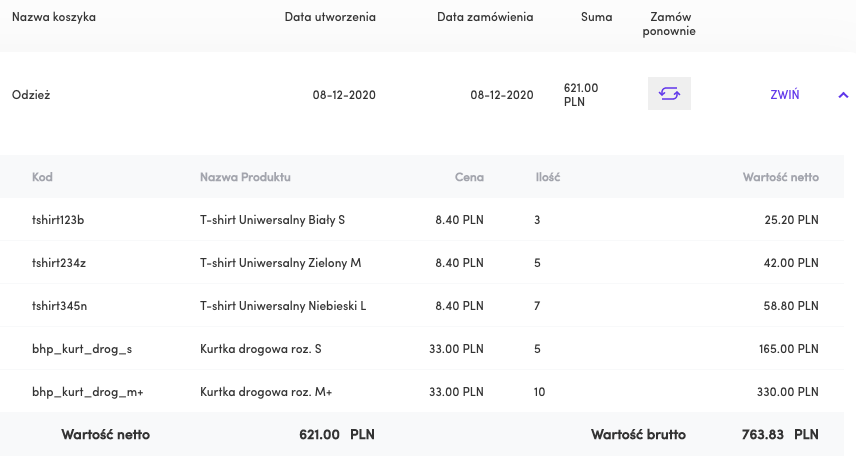Click the Nazwa koszyka column header
The image size is (856, 459).
tap(54, 17)
